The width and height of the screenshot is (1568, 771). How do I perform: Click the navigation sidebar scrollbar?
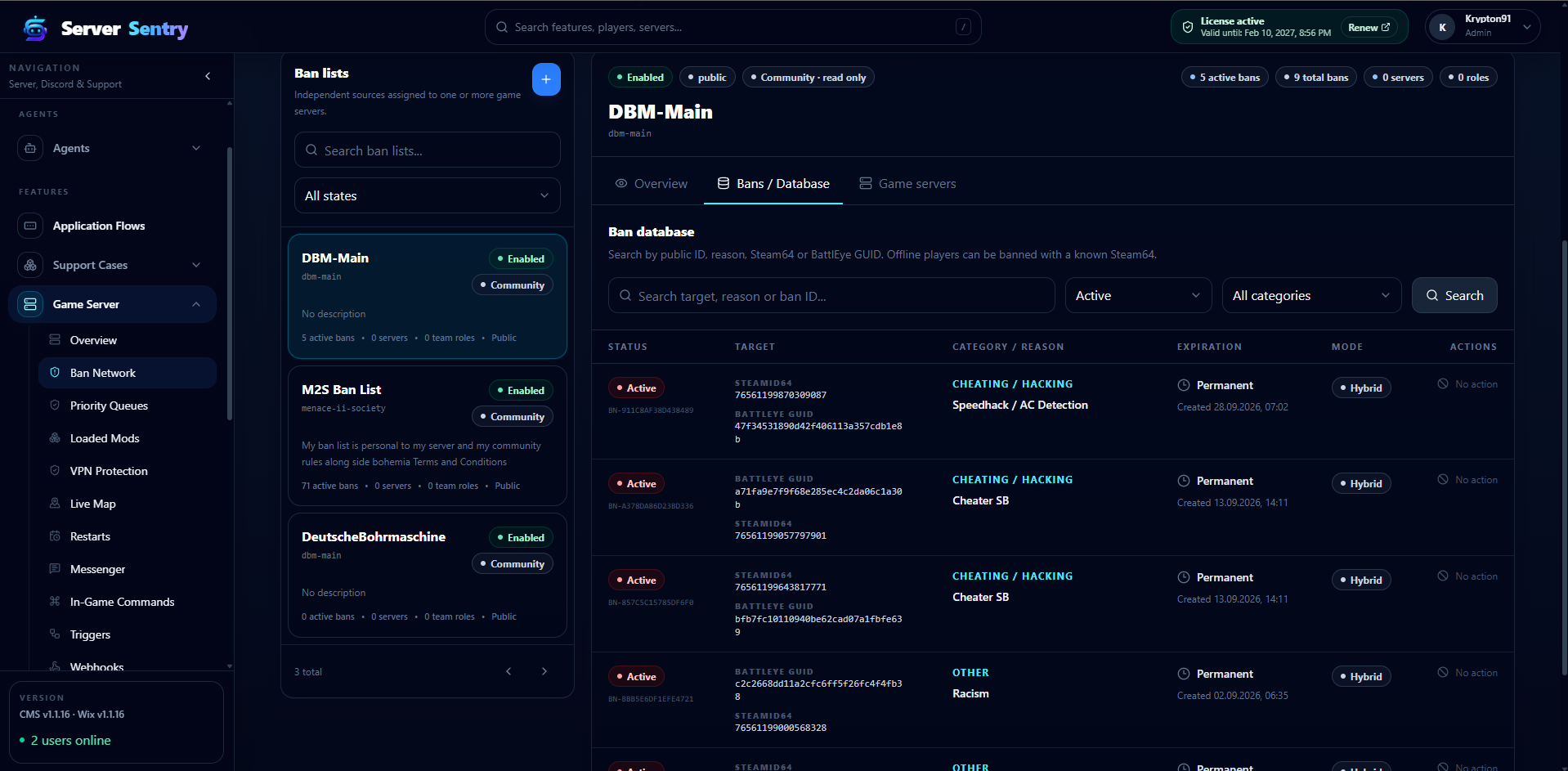(230, 282)
